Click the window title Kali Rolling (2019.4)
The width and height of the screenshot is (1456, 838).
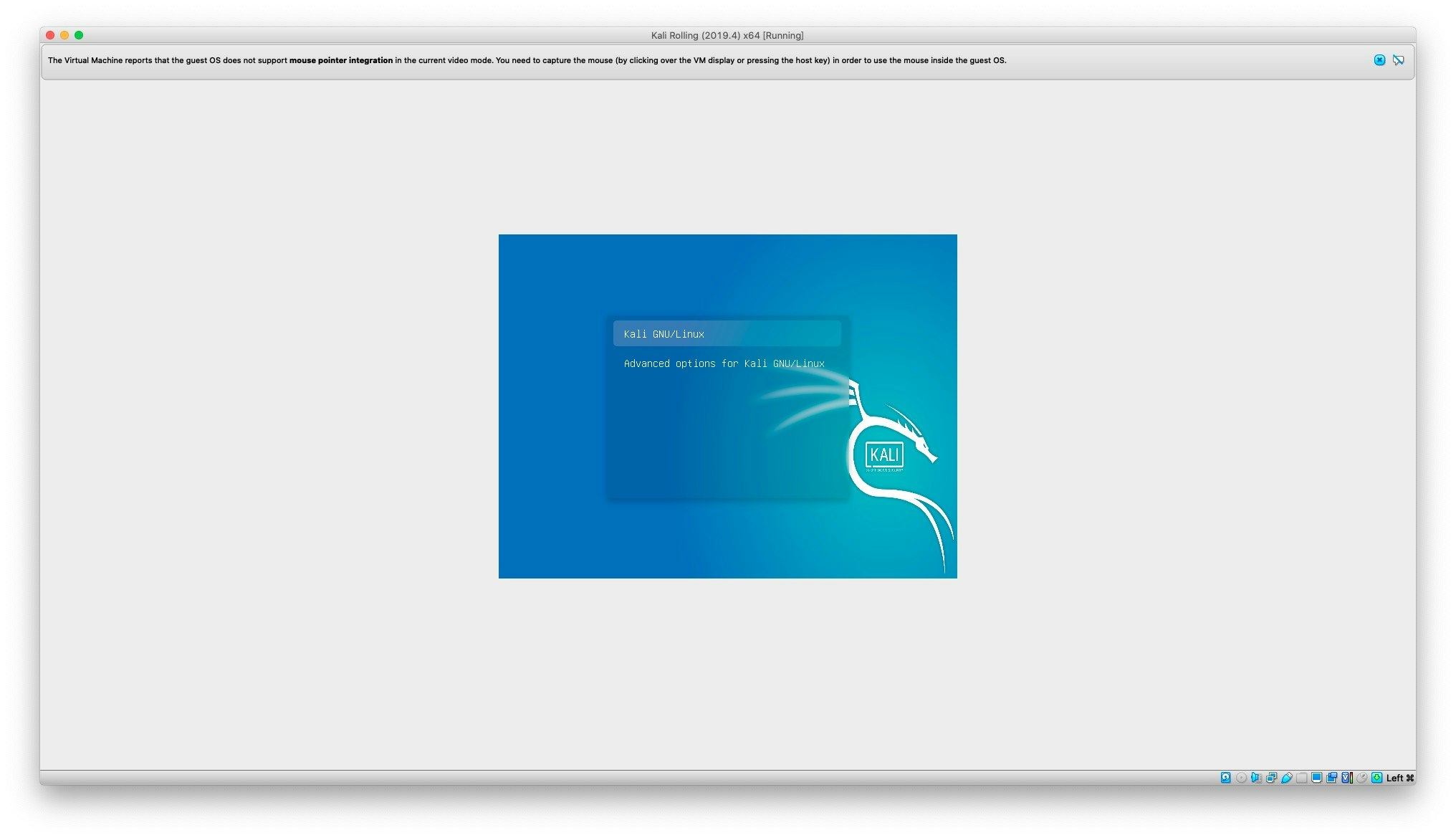[x=727, y=35]
